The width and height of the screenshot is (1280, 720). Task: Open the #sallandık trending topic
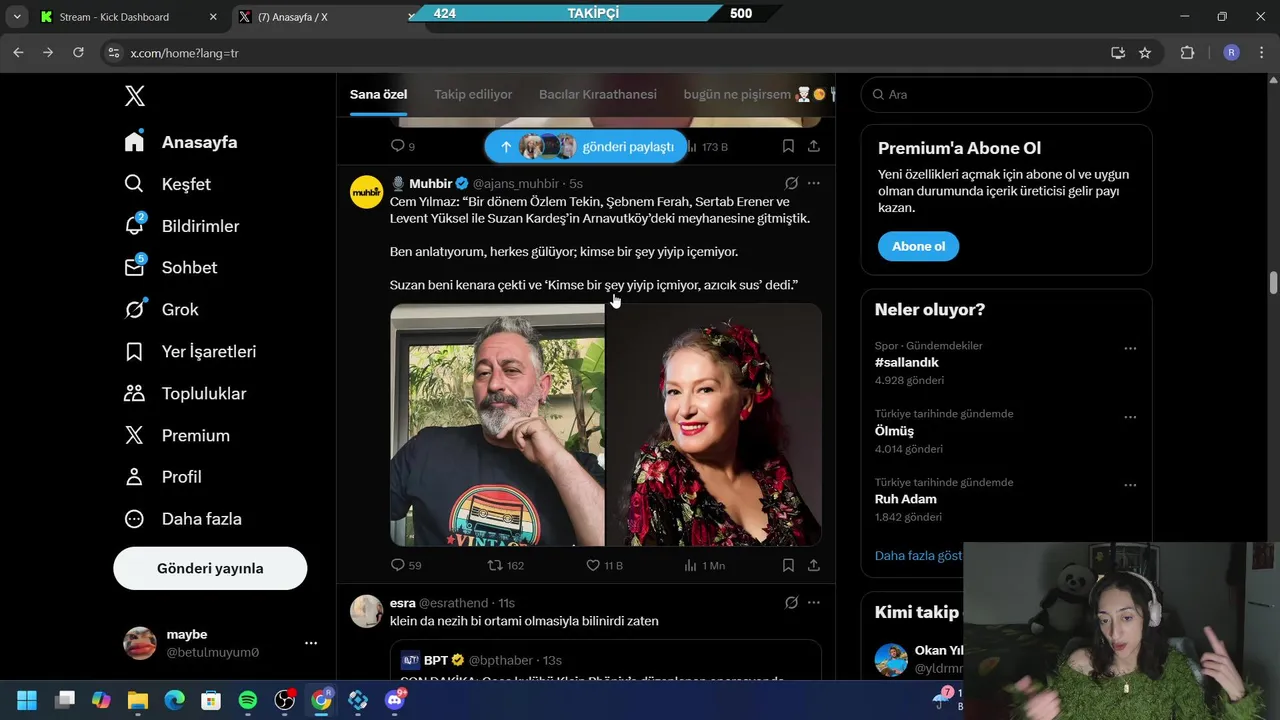coord(906,362)
